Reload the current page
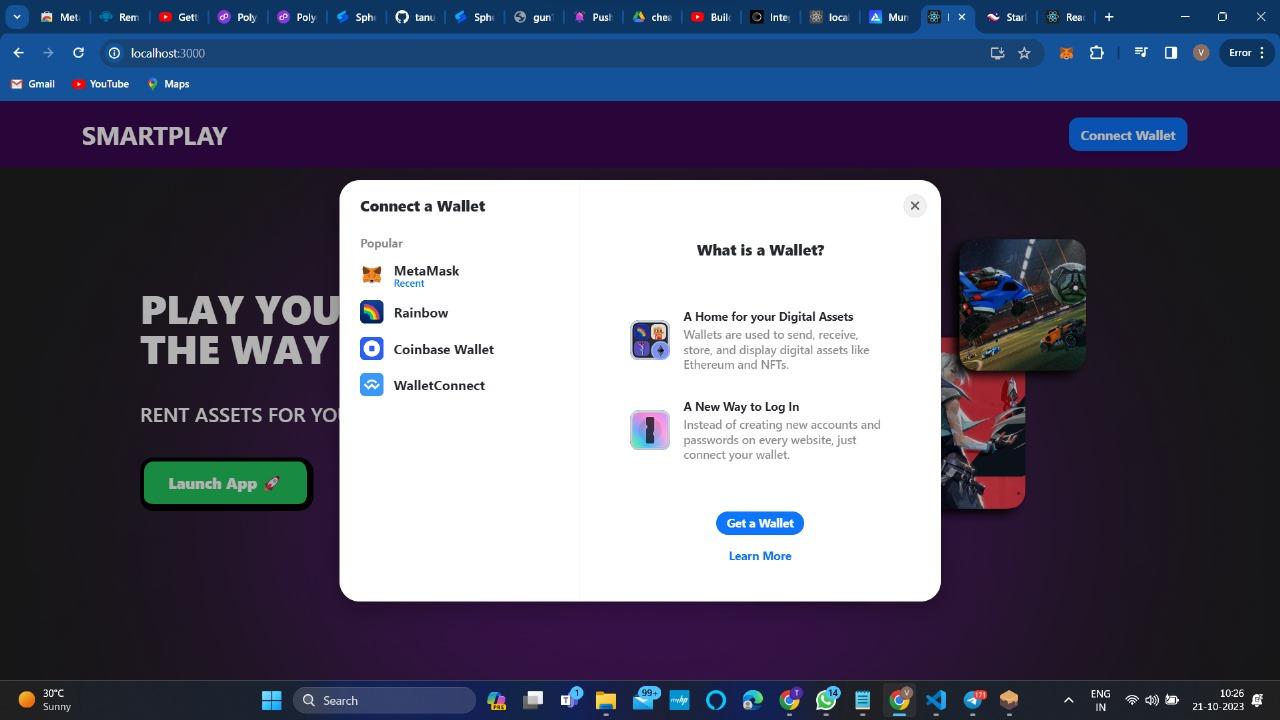 point(78,53)
